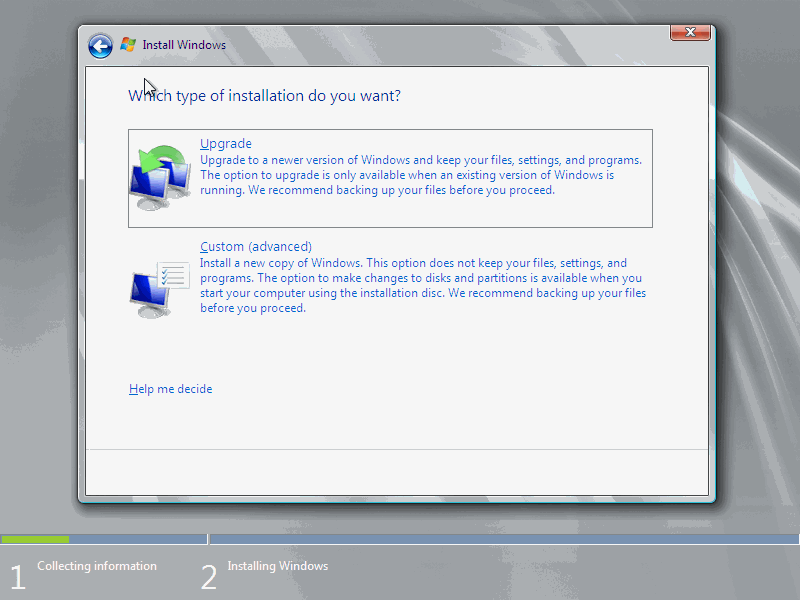Click the large step number 1

click(18, 577)
